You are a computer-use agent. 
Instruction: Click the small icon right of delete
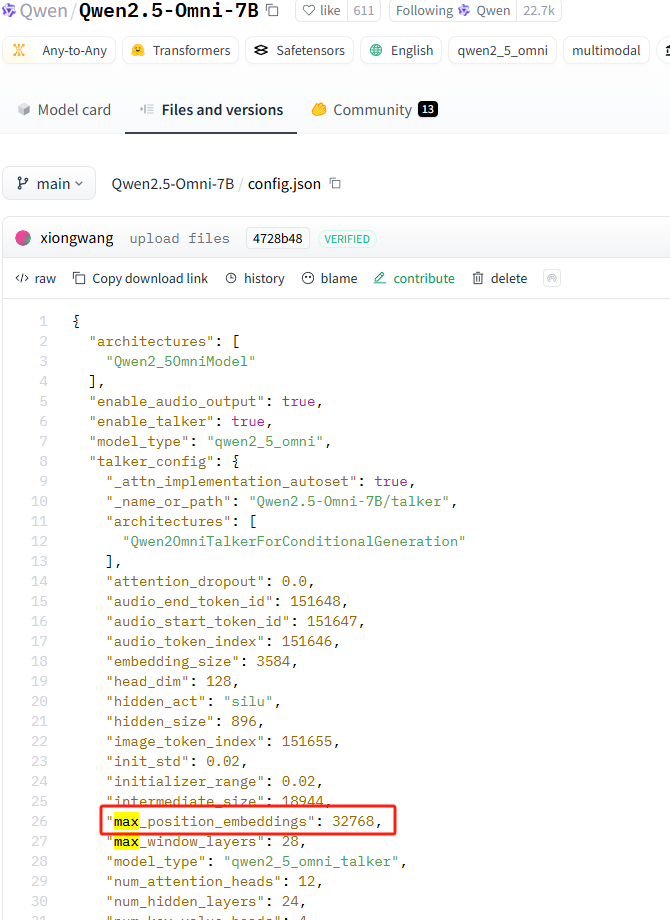coord(550,278)
